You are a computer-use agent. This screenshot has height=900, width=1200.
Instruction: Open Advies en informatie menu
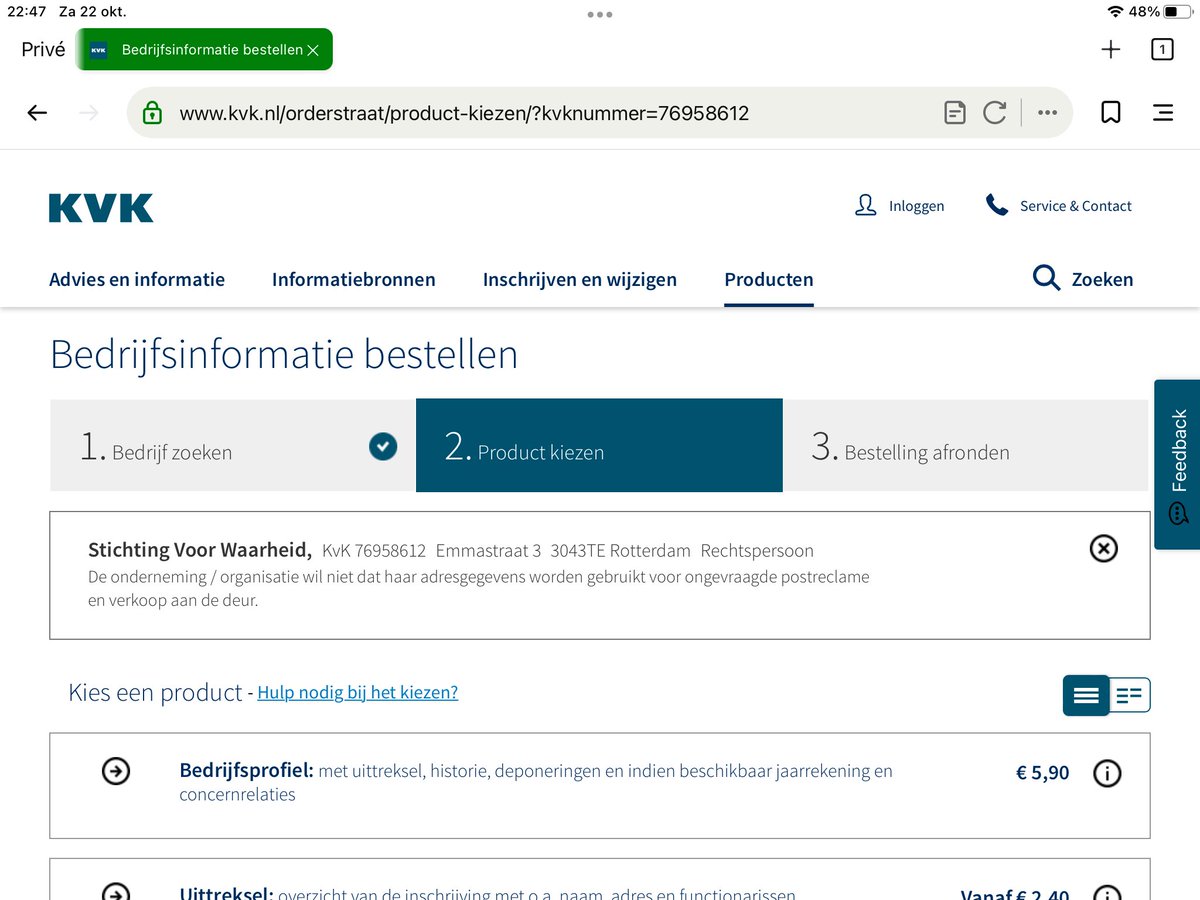pyautogui.click(x=137, y=279)
